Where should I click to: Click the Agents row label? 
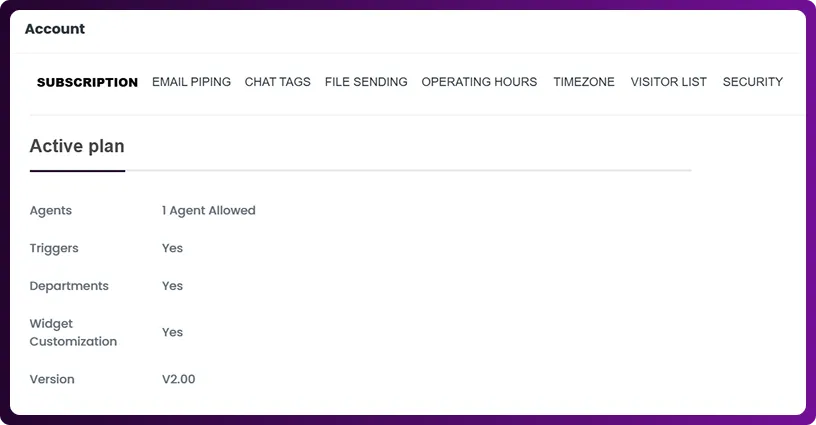coord(51,211)
